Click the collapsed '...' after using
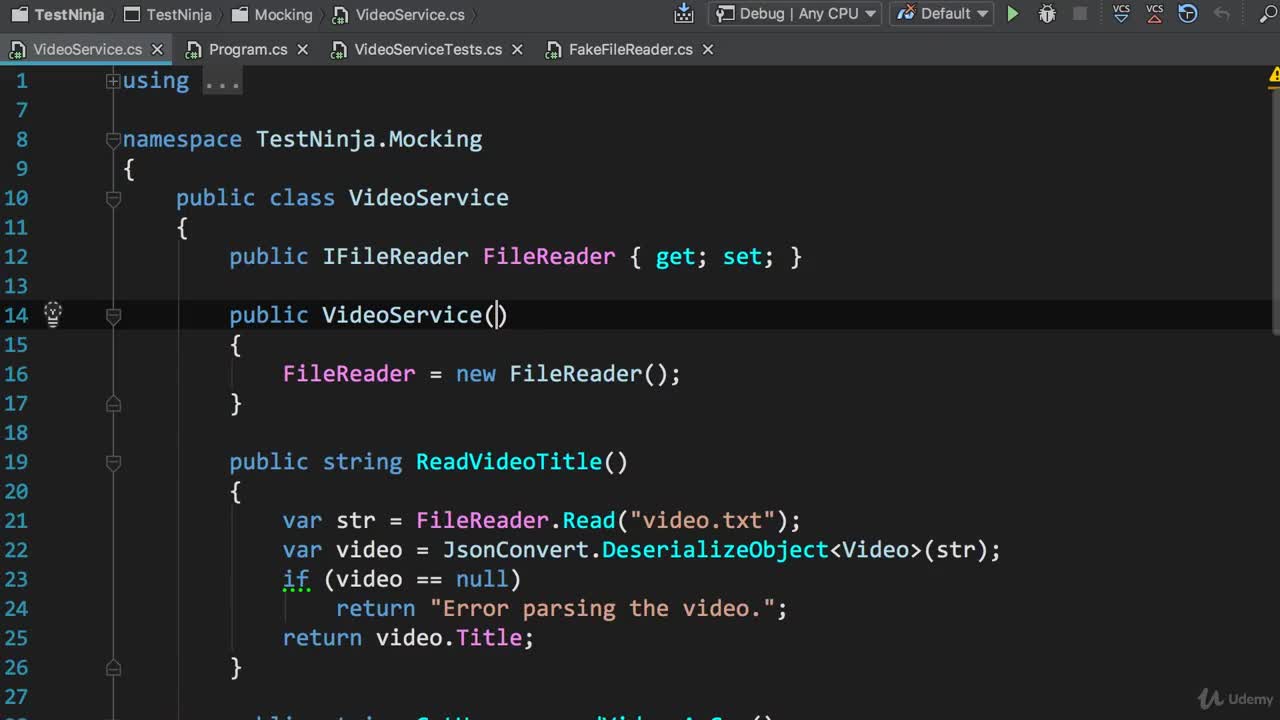Image resolution: width=1280 pixels, height=720 pixels. tap(222, 81)
